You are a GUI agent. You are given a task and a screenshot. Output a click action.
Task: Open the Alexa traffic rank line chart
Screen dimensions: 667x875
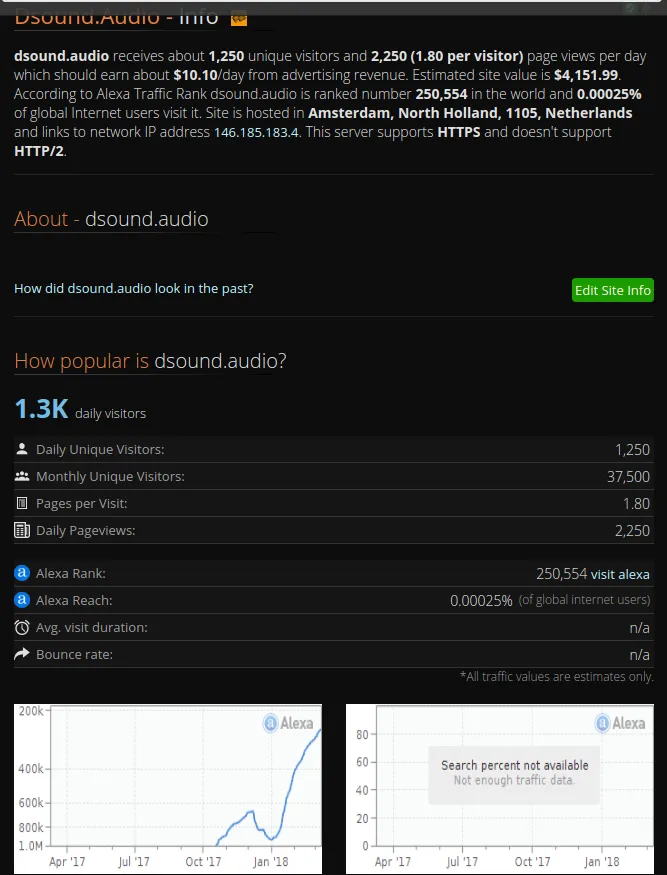tap(167, 789)
